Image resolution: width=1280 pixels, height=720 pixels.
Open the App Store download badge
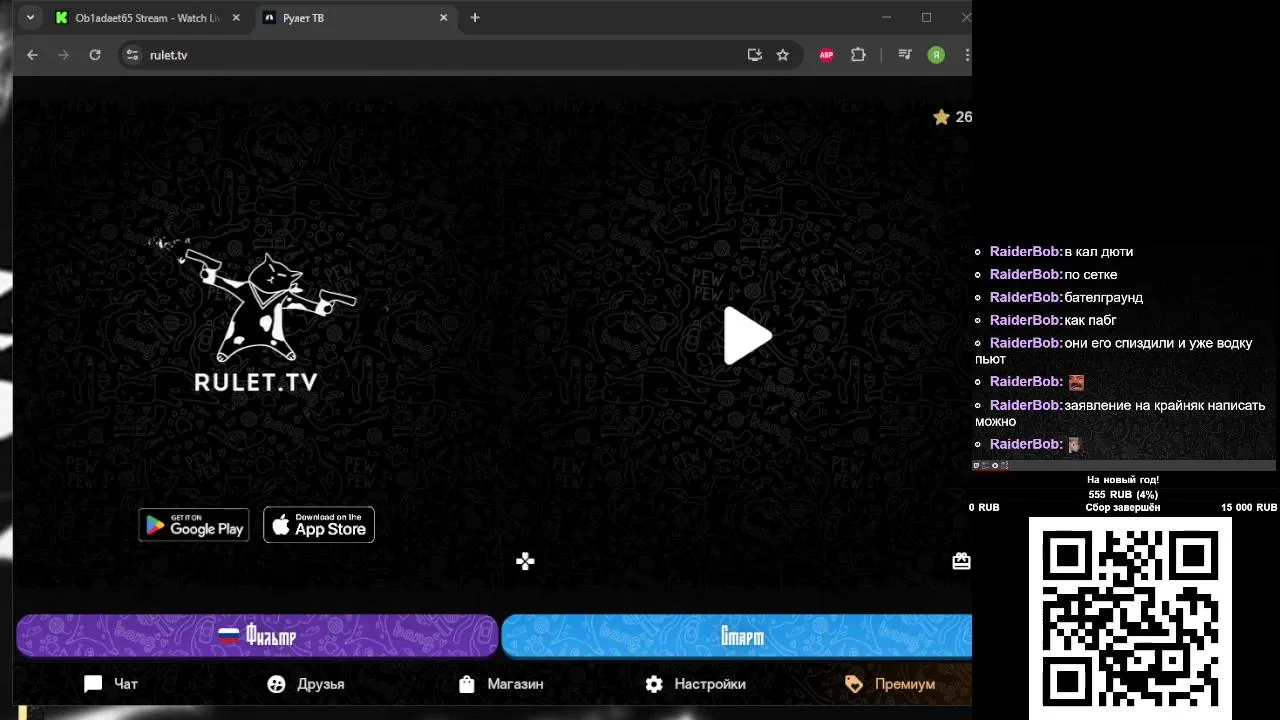coord(319,525)
